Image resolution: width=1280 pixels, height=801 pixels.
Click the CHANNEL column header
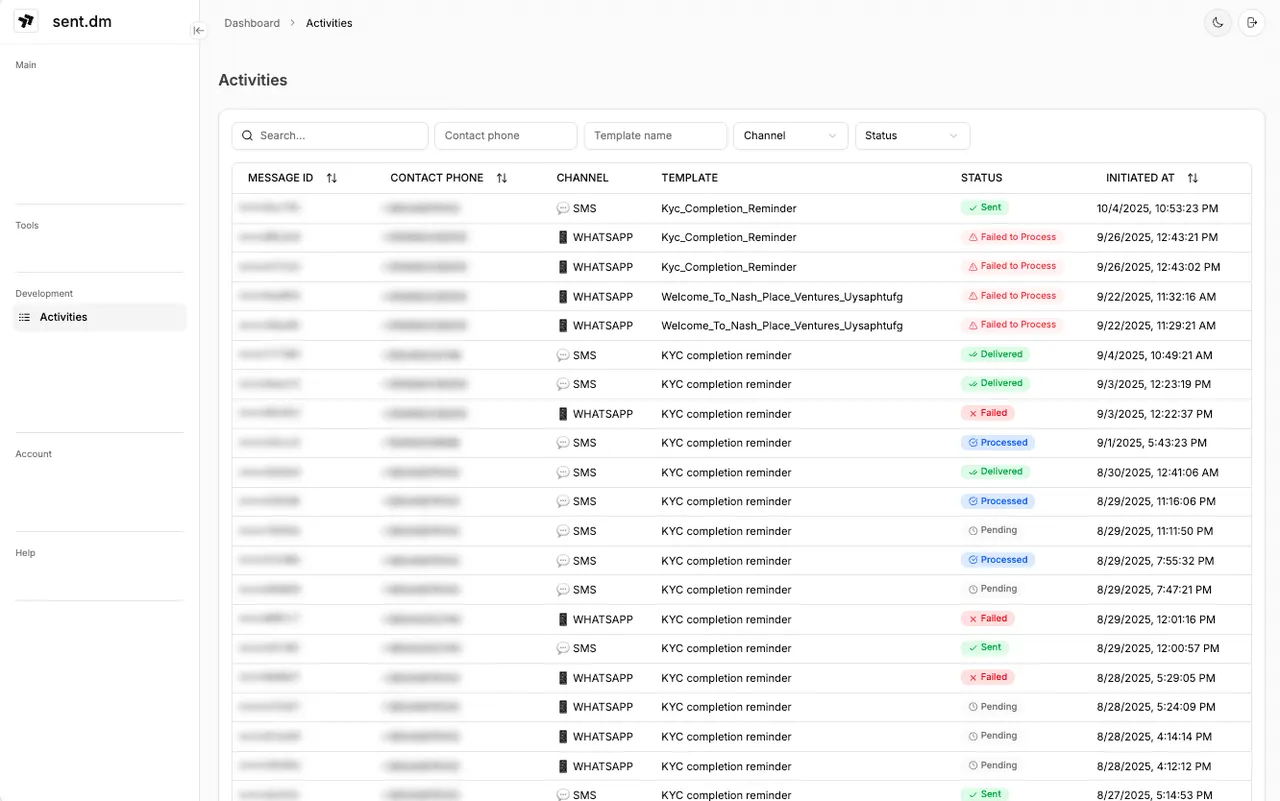pyautogui.click(x=583, y=178)
